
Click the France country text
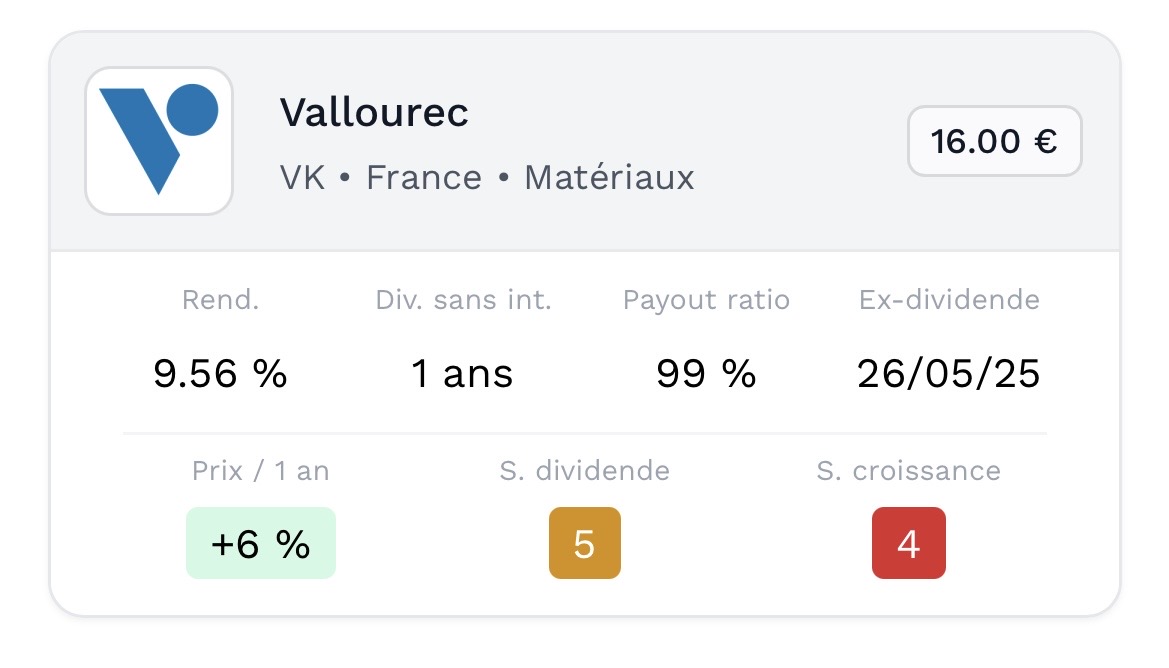tap(424, 178)
